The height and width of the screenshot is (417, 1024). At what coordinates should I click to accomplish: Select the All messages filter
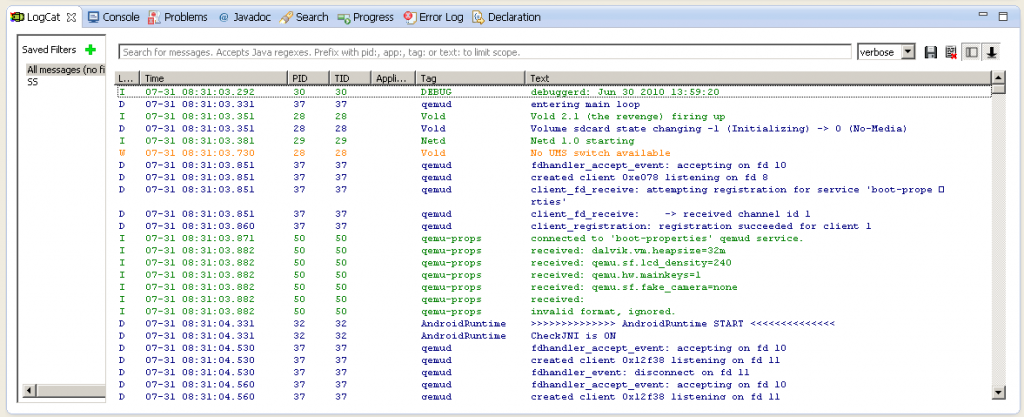(65, 69)
